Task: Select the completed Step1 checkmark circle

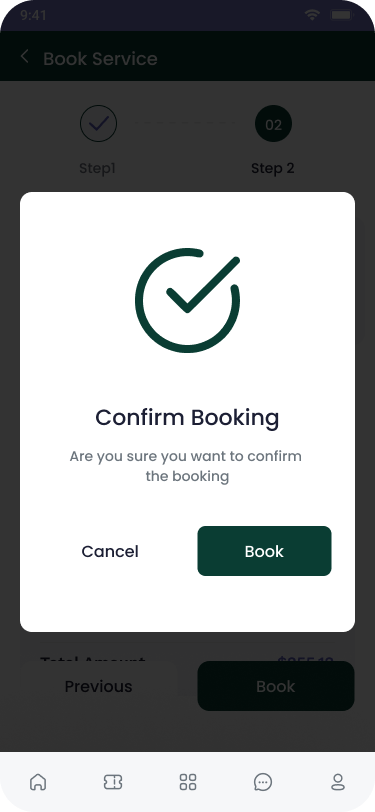Action: click(98, 124)
